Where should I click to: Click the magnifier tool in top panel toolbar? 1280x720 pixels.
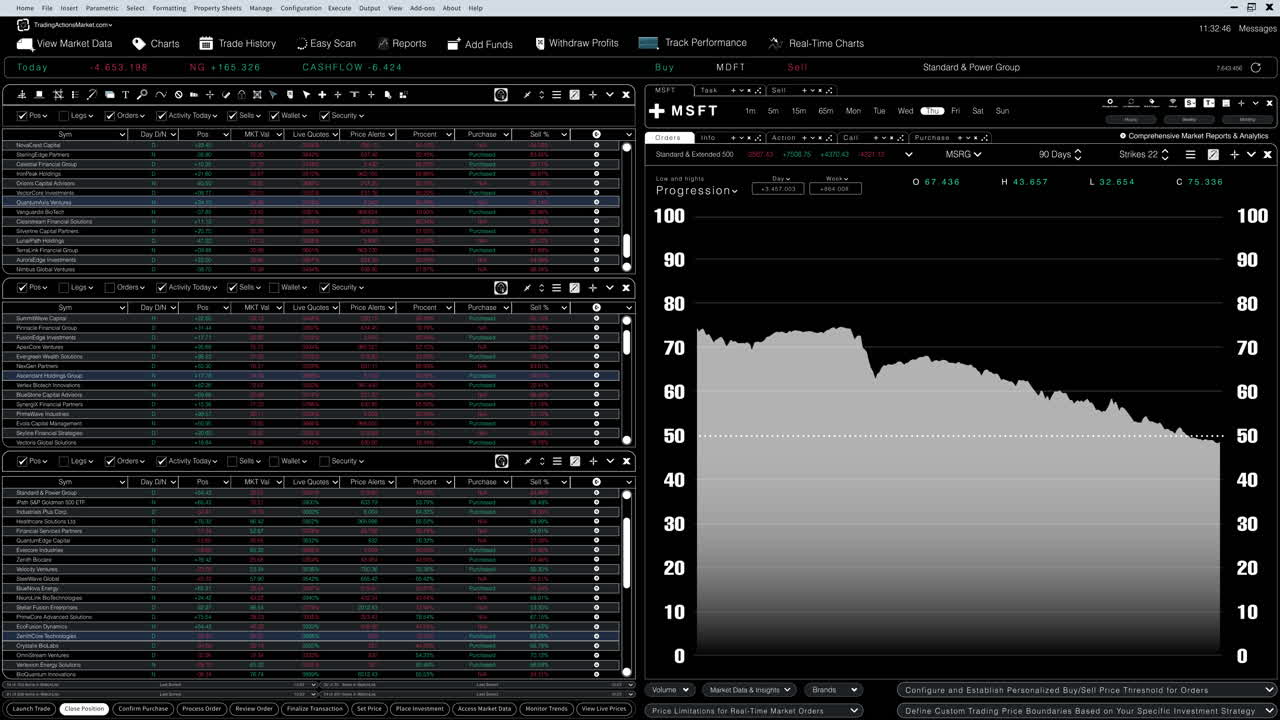[x=142, y=95]
